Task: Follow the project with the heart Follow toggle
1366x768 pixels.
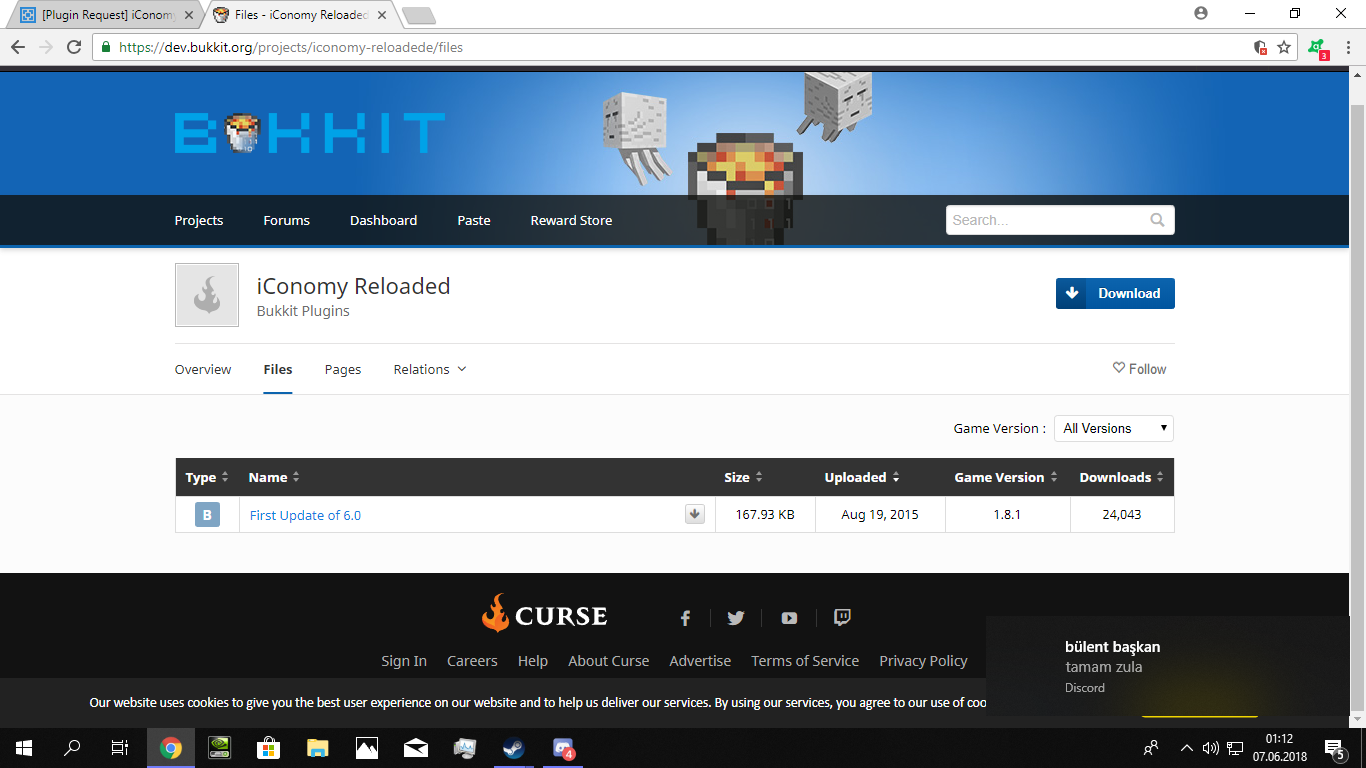Action: coord(1140,369)
